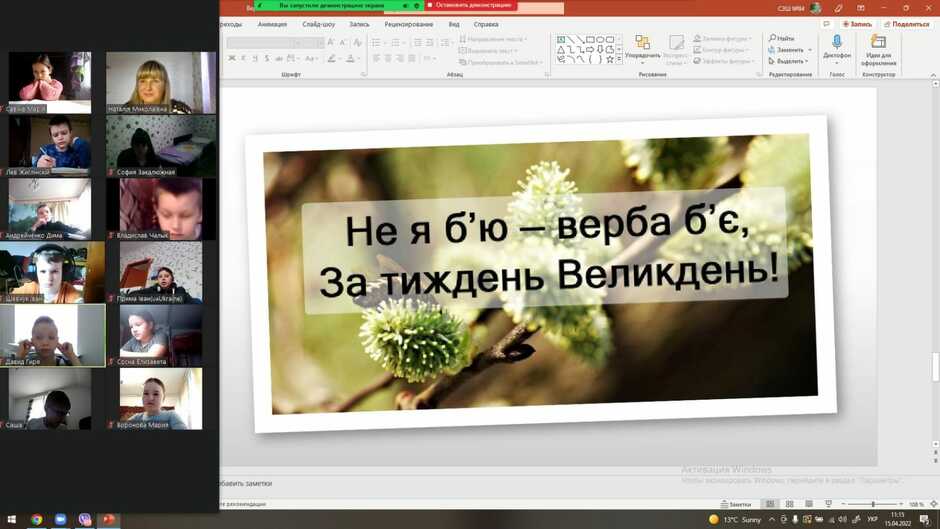
Task: Select the triangle shape in the shapes gallery
Action: 561,50
